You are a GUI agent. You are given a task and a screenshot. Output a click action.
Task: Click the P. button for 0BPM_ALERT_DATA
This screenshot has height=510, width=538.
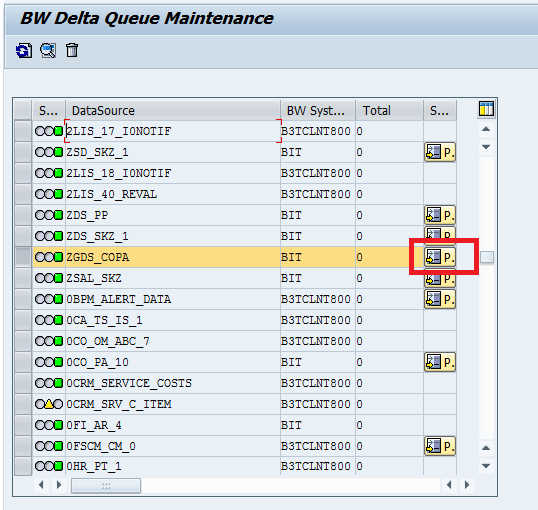[440, 299]
